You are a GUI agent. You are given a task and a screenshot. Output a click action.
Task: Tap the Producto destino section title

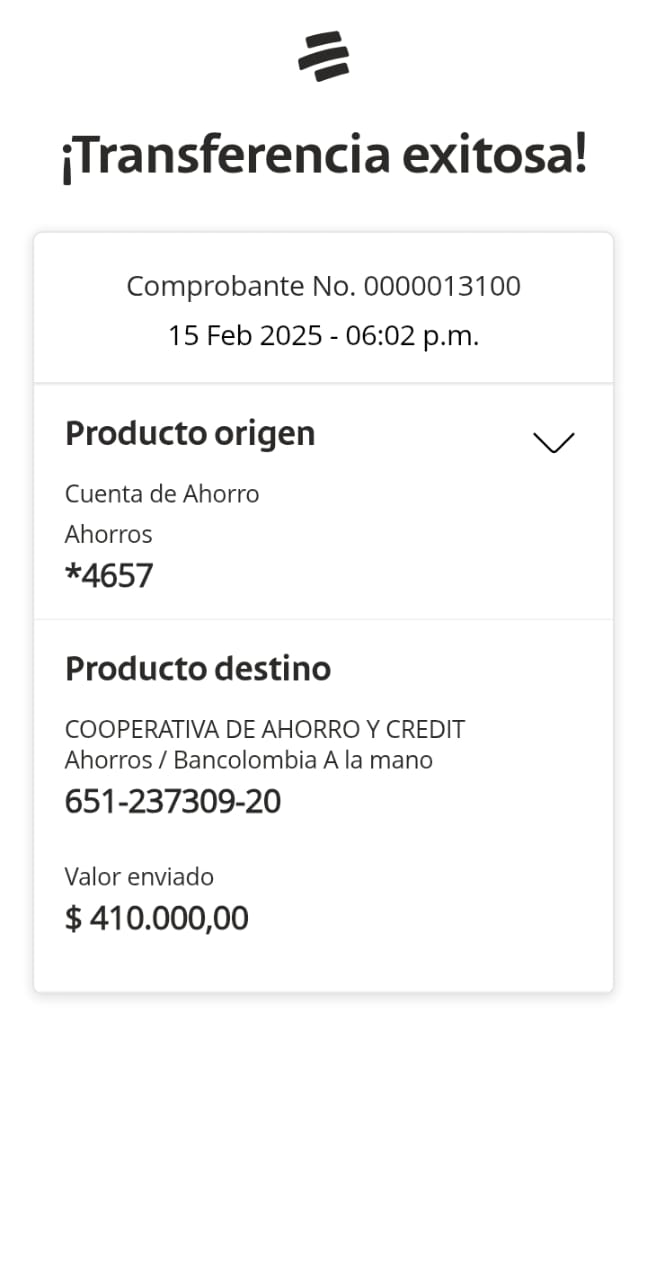pyautogui.click(x=198, y=669)
